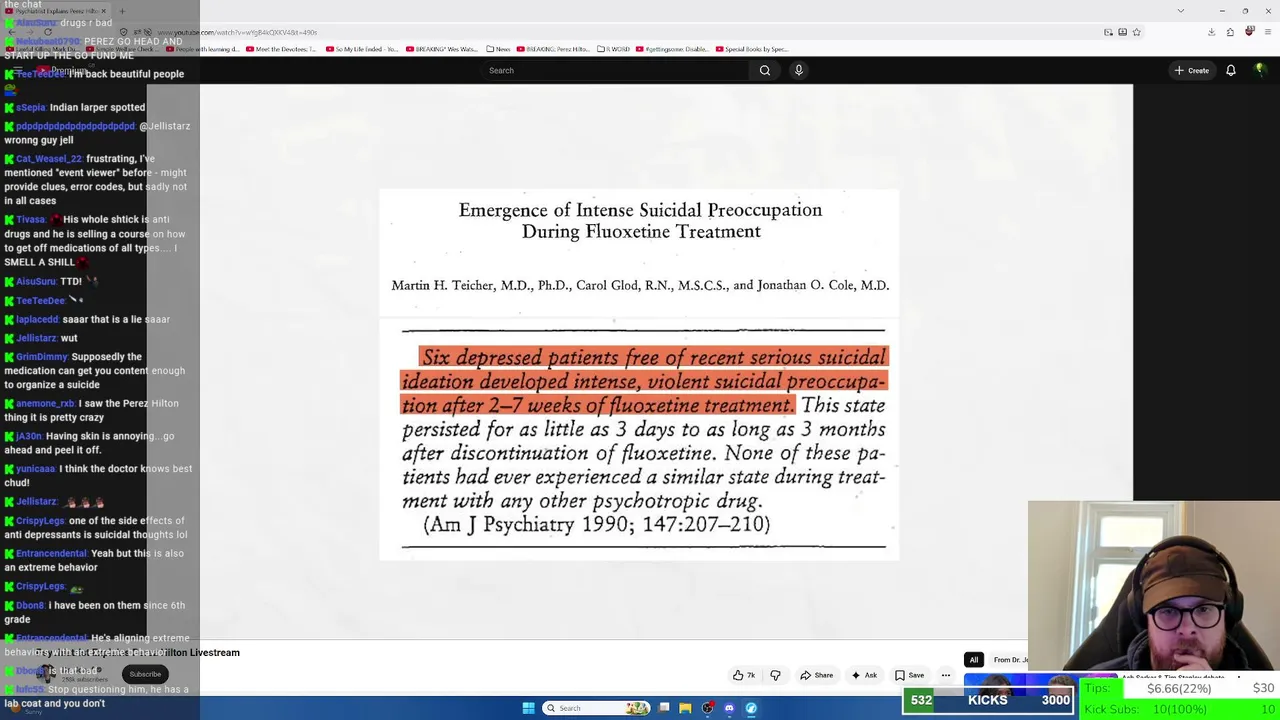Select the Psychiatrist Explains Perez Hilton tab
The image size is (1280, 720).
(54, 11)
